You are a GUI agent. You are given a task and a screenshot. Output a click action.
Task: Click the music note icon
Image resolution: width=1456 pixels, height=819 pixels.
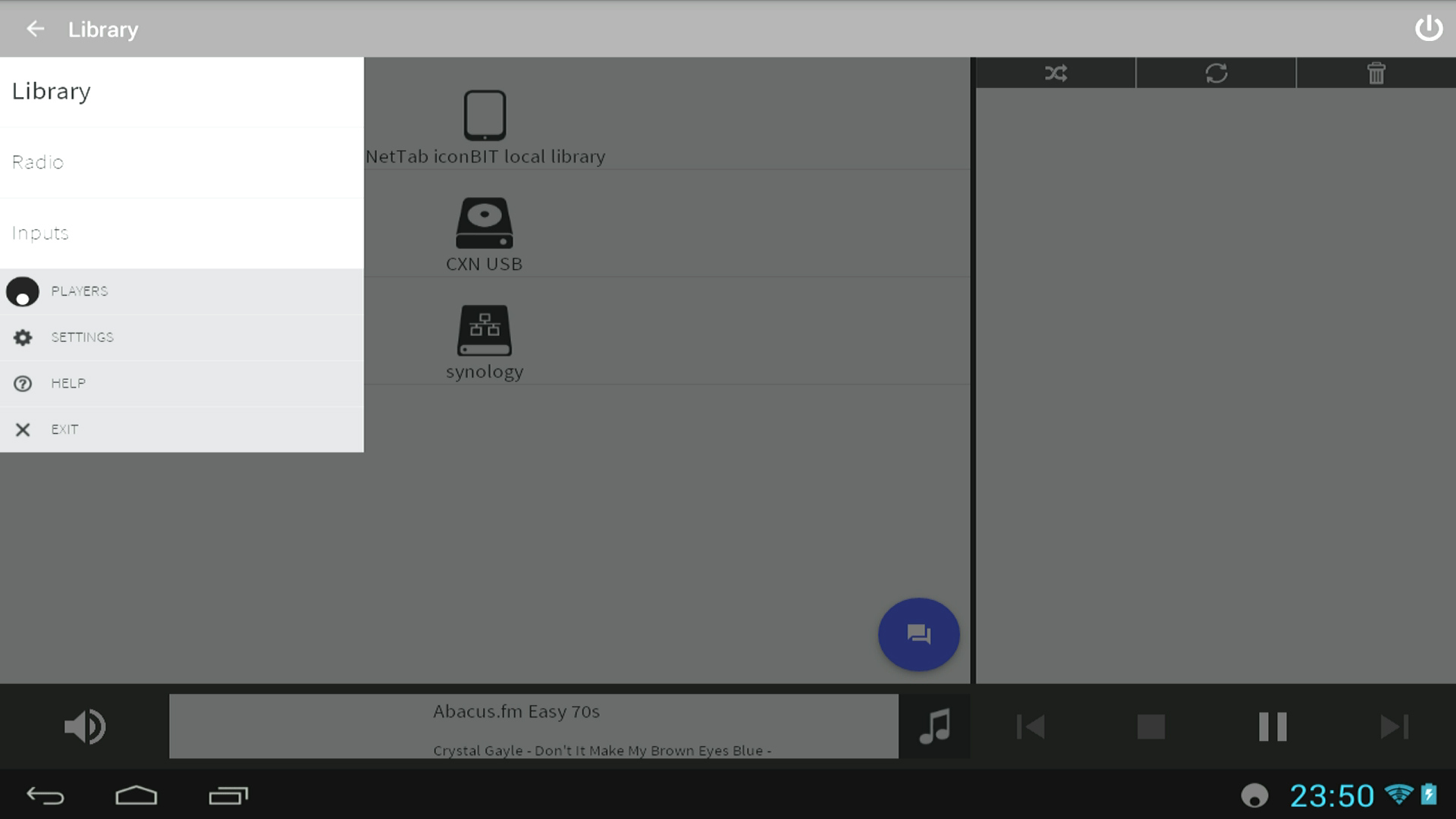934,726
